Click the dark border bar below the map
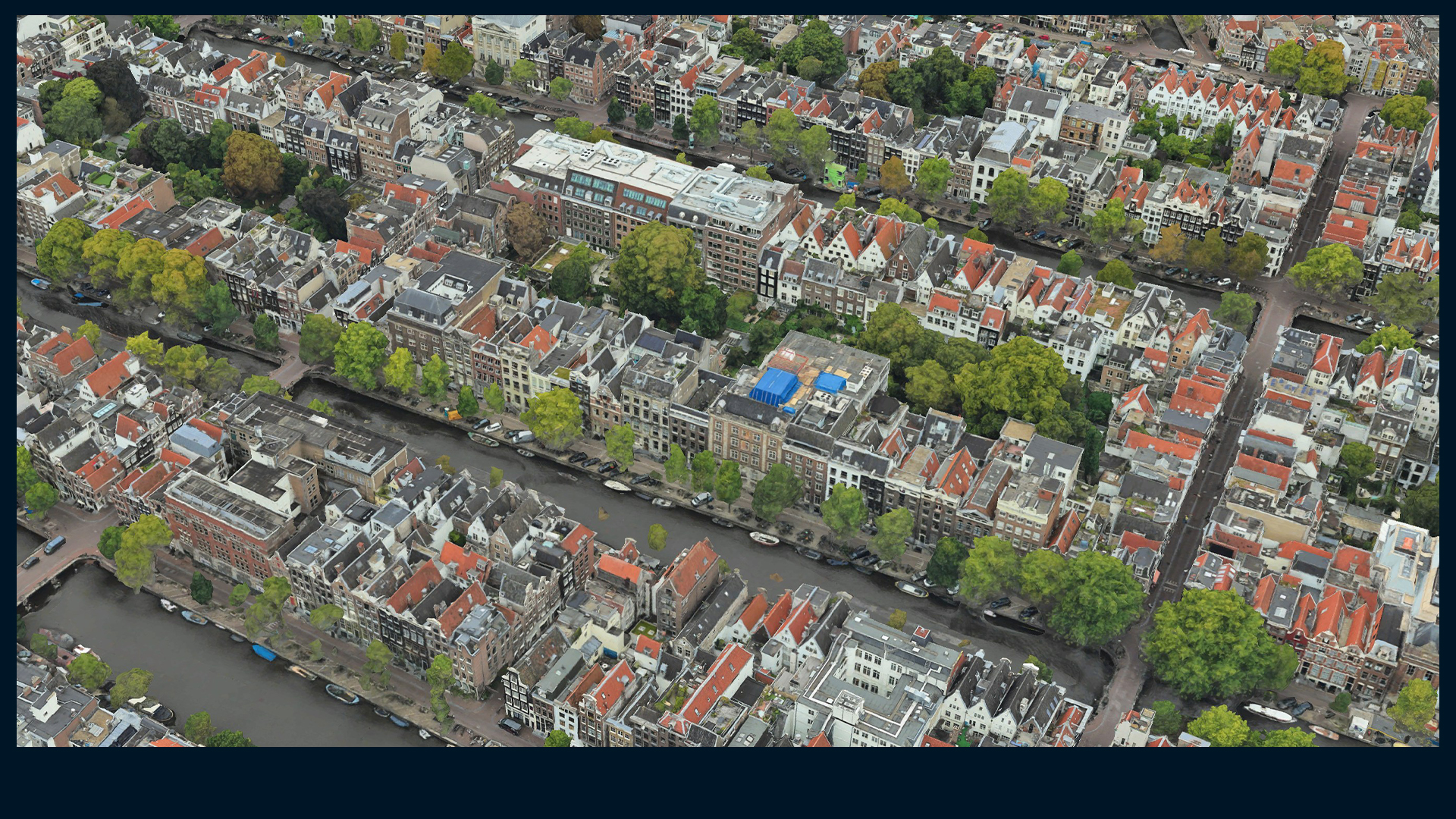Screen dimensions: 1456x819 click(728, 783)
